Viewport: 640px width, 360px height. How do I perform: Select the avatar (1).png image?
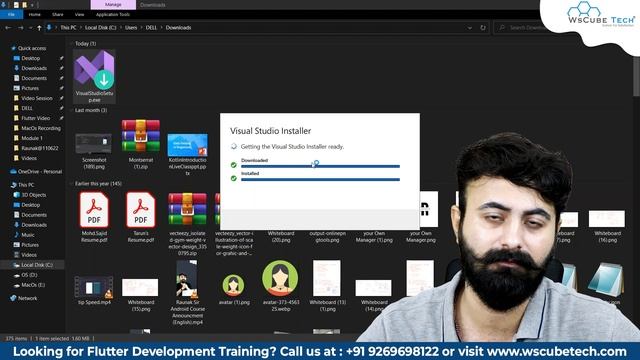(233, 285)
